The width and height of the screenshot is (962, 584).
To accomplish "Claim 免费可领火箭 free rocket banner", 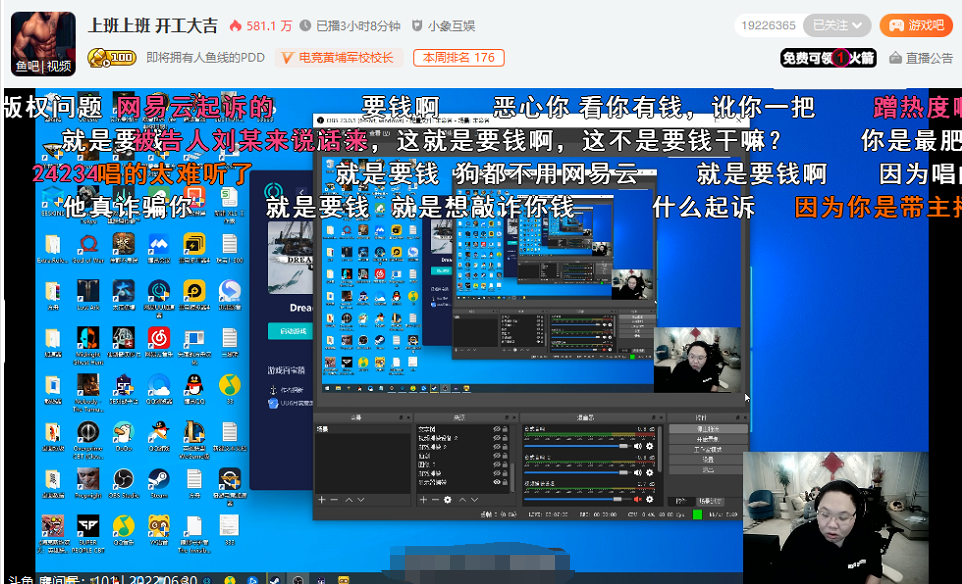I will 828,58.
